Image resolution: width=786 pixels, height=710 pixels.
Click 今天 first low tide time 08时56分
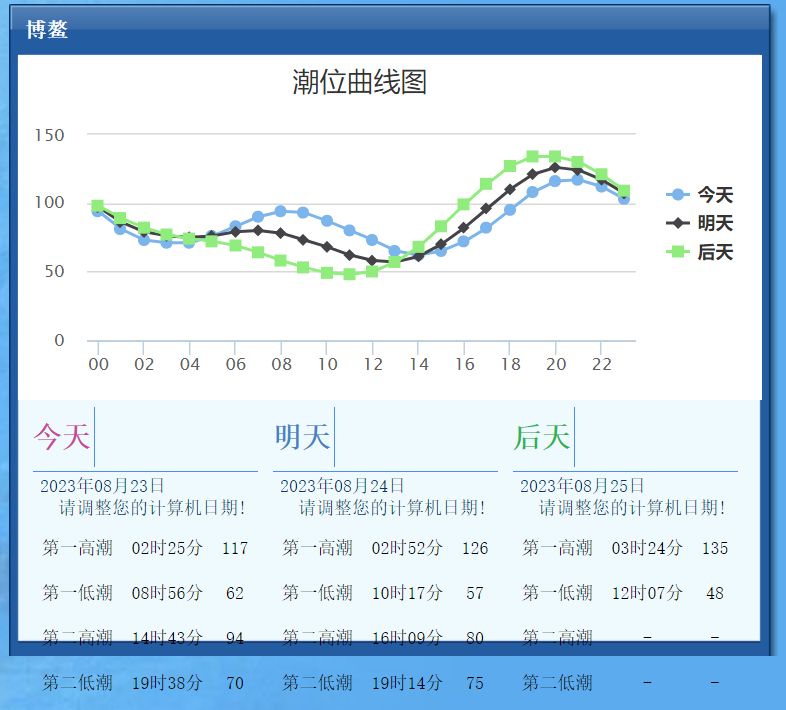click(x=167, y=593)
